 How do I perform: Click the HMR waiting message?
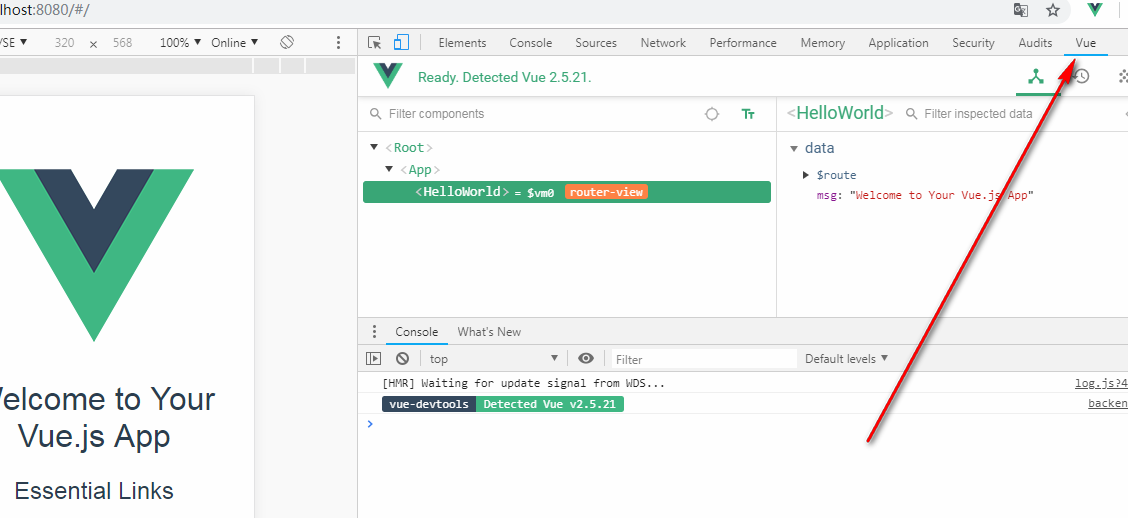pos(524,383)
